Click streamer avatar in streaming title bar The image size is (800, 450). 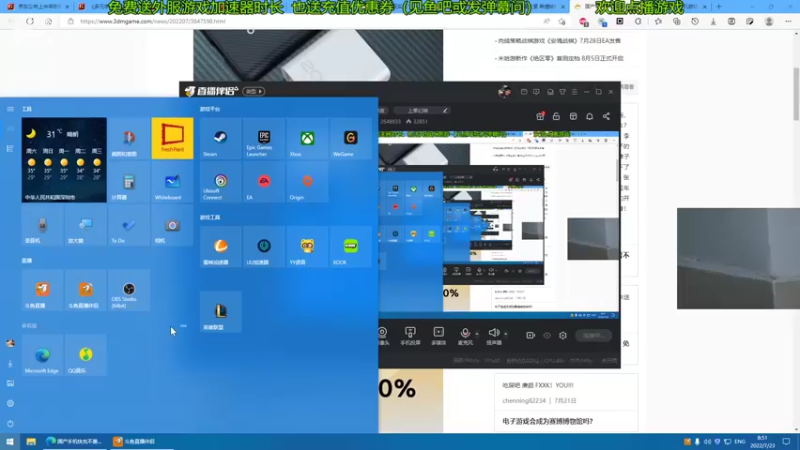pos(504,91)
